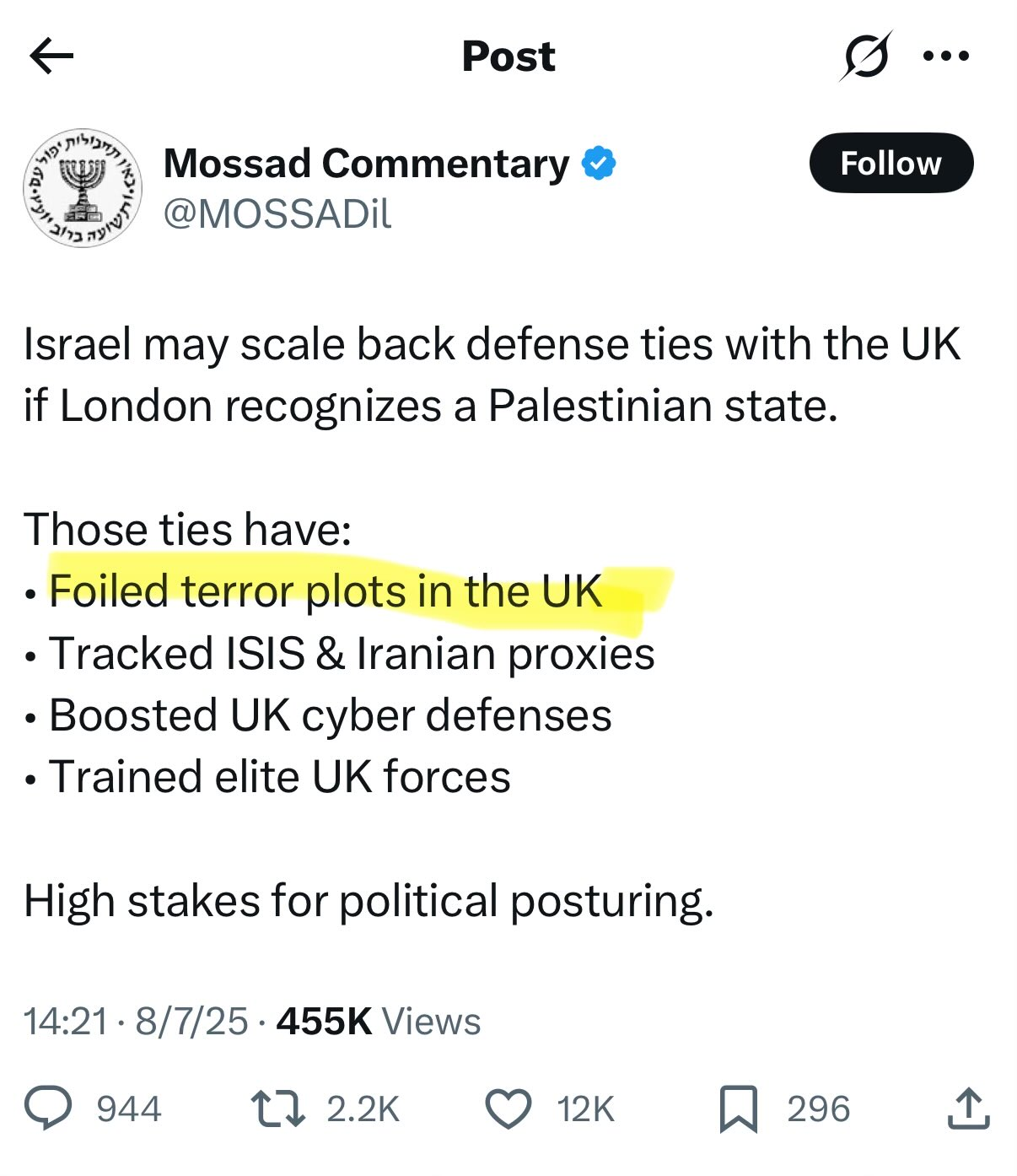
Task: Tap the highlighted text Foiled terror plots
Action: 326,591
